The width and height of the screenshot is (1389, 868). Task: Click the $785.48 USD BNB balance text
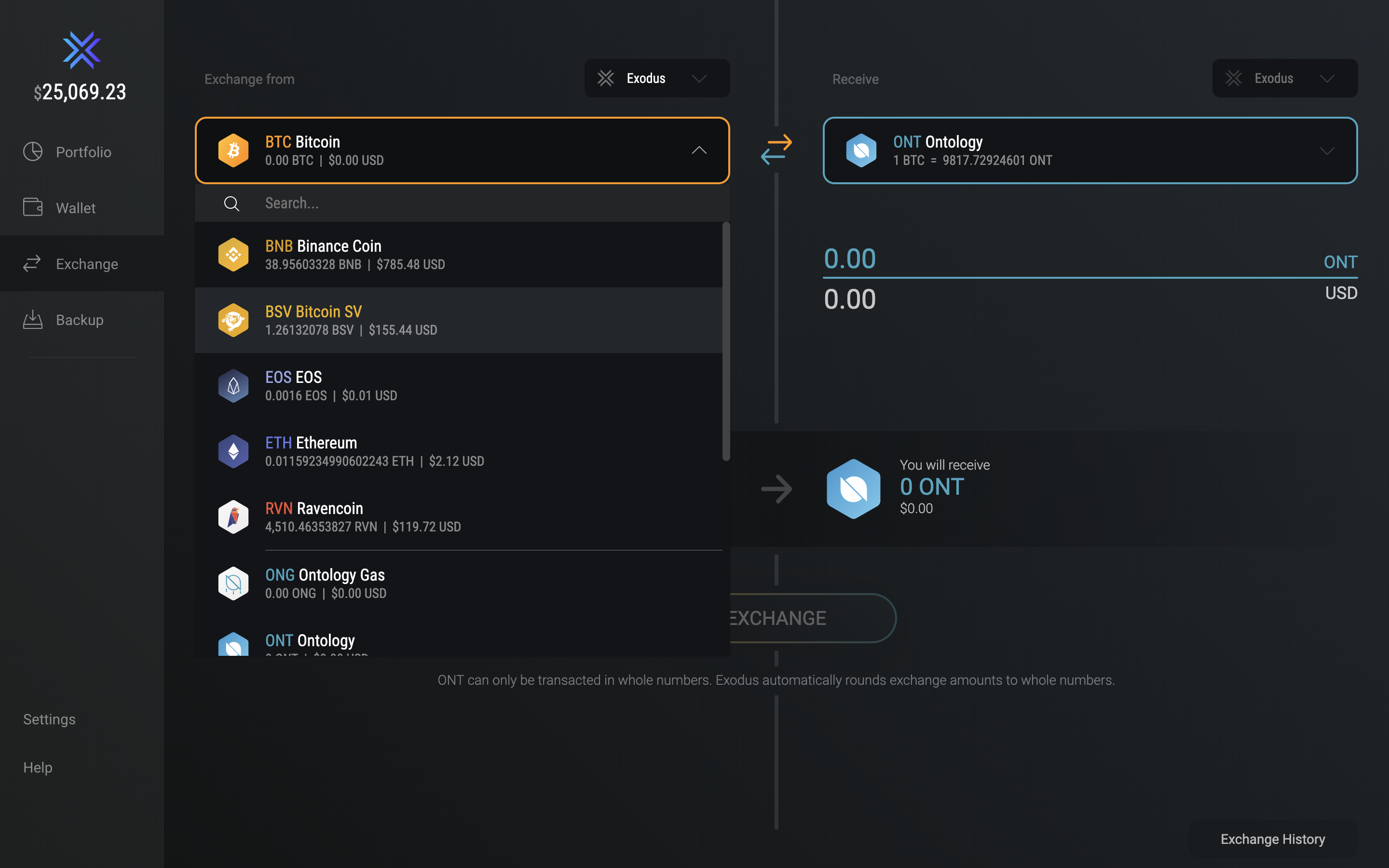(410, 264)
